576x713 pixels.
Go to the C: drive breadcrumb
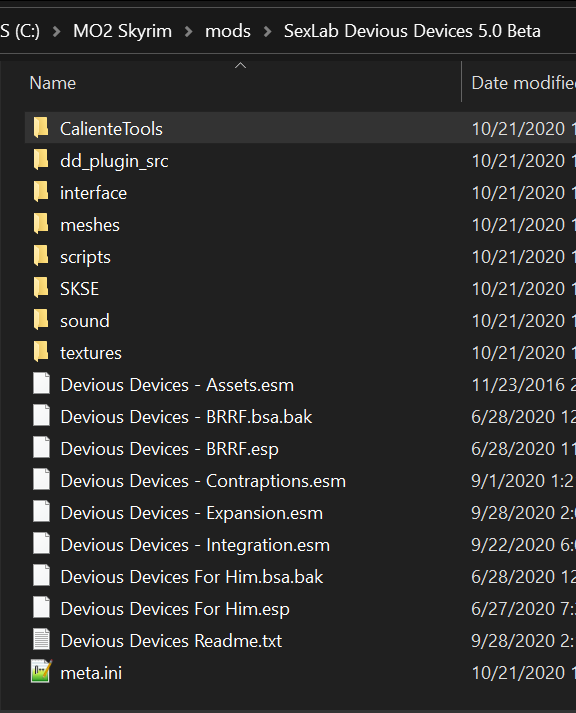20,31
